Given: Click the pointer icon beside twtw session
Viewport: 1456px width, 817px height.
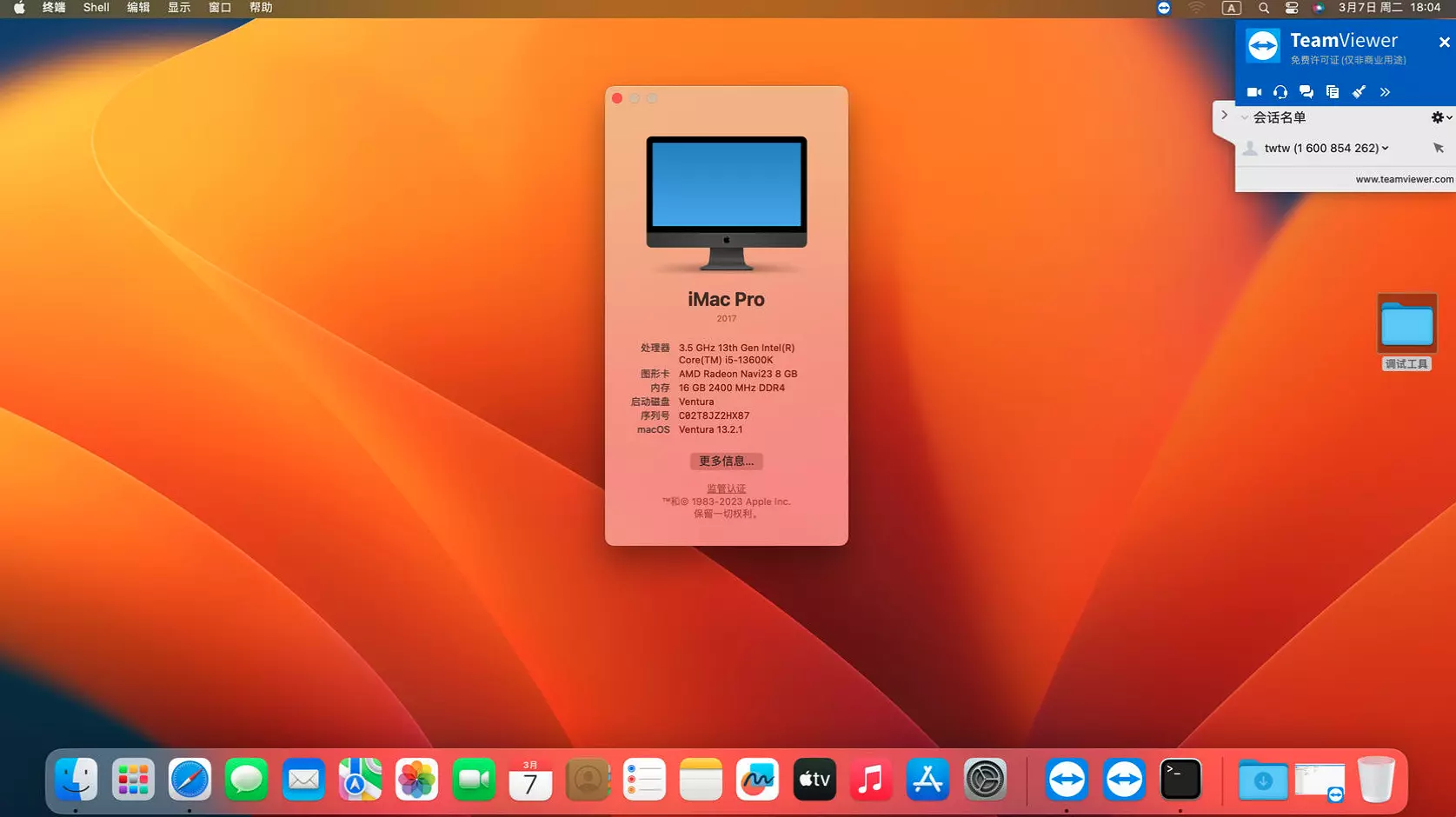Looking at the screenshot, I should 1438,148.
